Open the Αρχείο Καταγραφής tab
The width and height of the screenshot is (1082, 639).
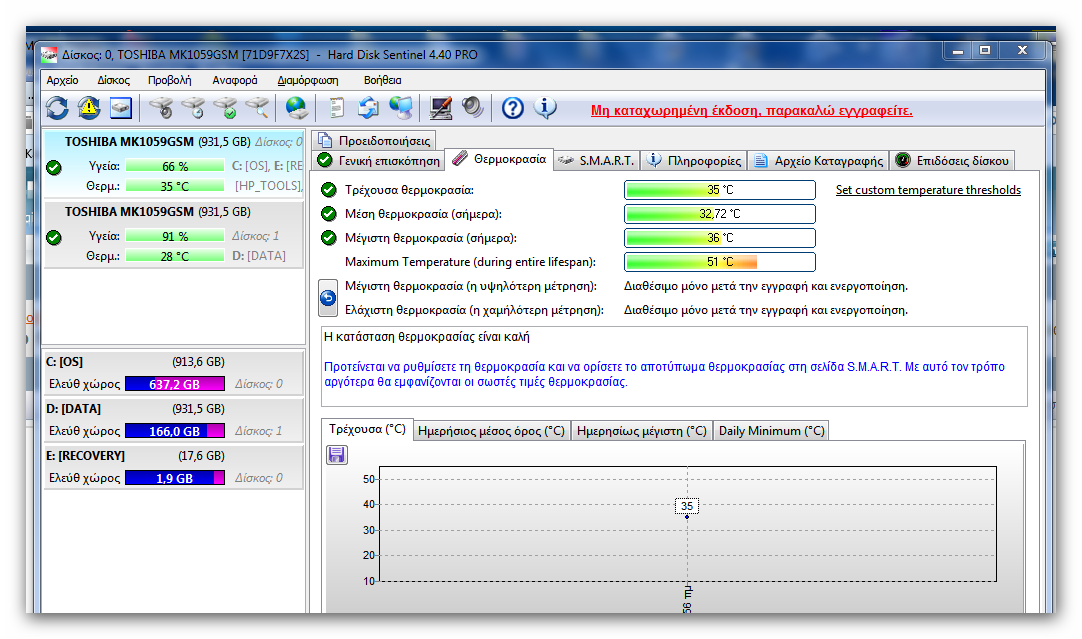click(818, 161)
